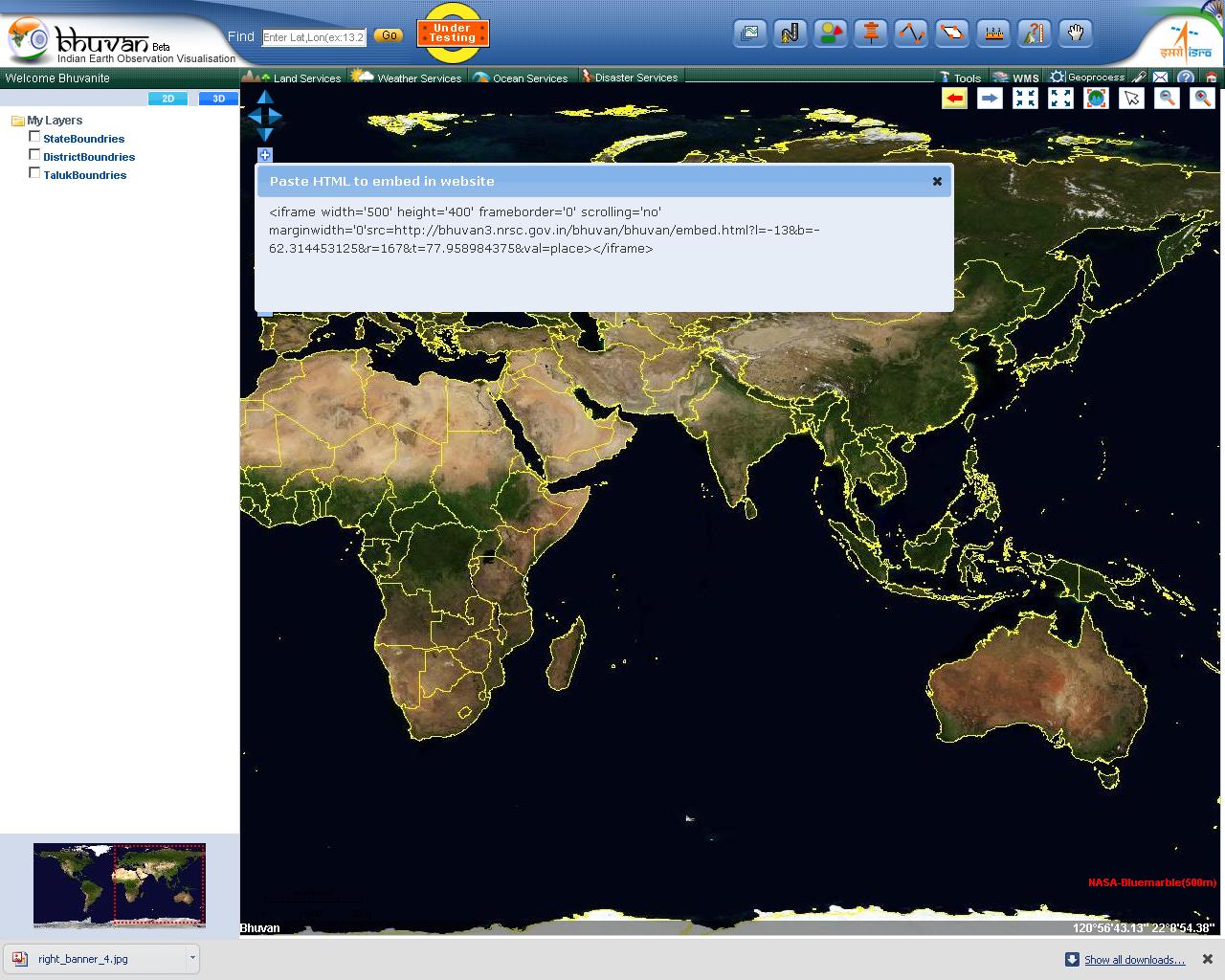Click the My Layers label
1225x980 pixels.
click(x=55, y=121)
